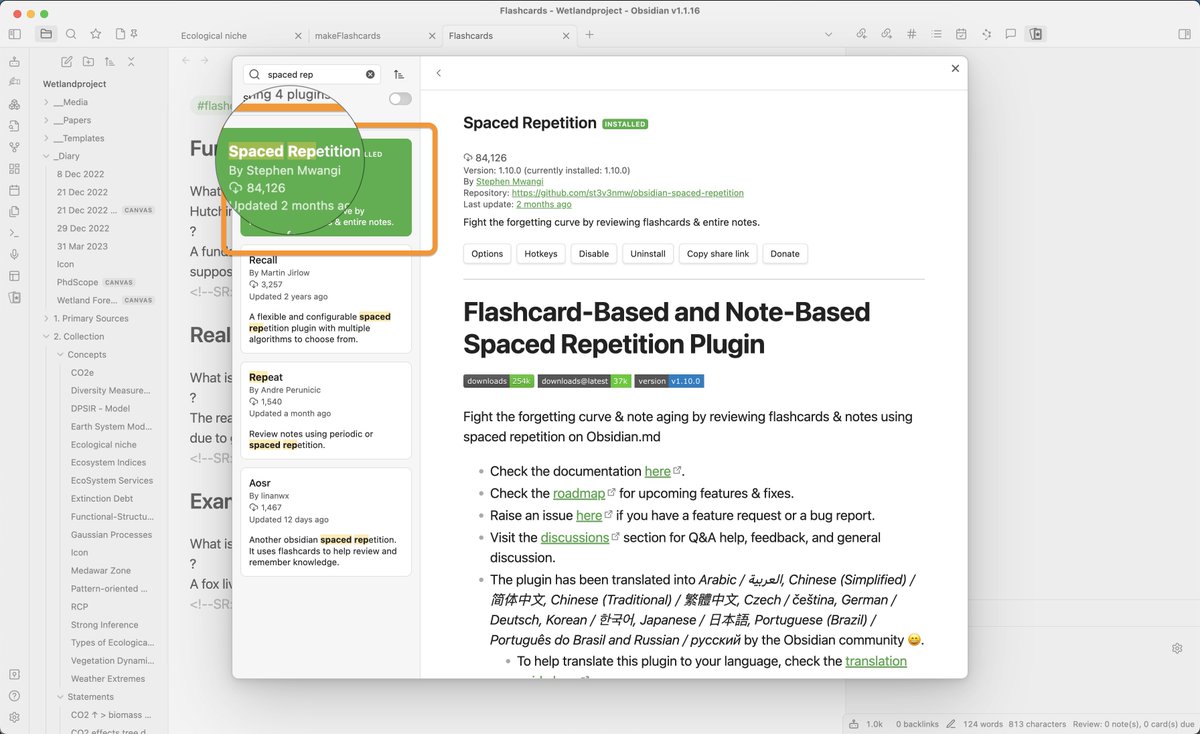Open the 31 Mar 2023 diary note
The height and width of the screenshot is (734, 1200).
81,246
